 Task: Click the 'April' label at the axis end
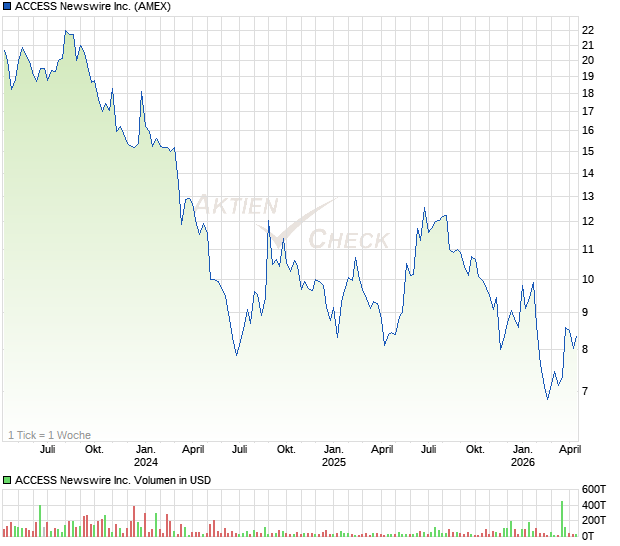(570, 450)
